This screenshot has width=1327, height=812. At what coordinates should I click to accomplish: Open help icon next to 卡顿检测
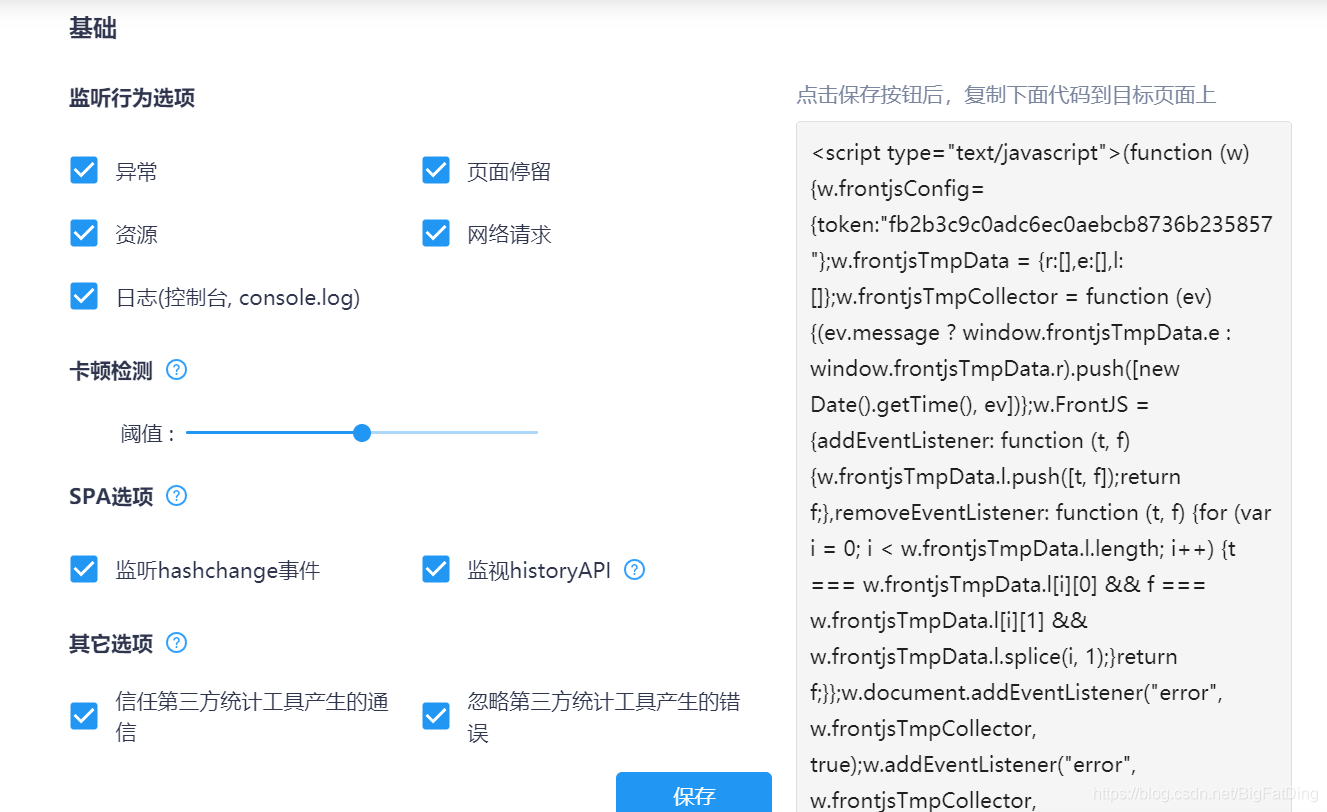[177, 370]
